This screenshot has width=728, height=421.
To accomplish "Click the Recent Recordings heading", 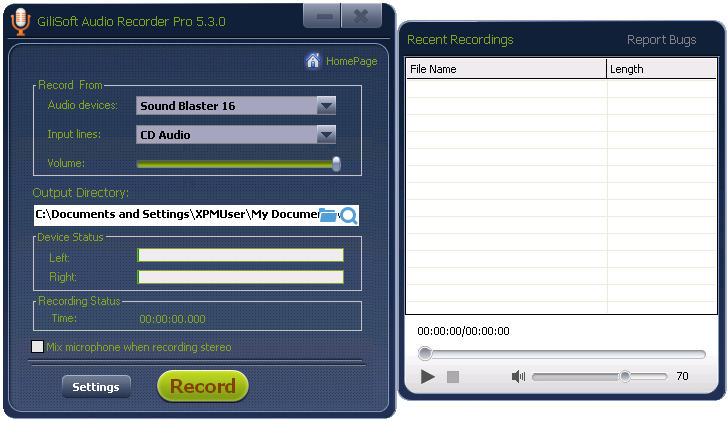I will point(460,40).
